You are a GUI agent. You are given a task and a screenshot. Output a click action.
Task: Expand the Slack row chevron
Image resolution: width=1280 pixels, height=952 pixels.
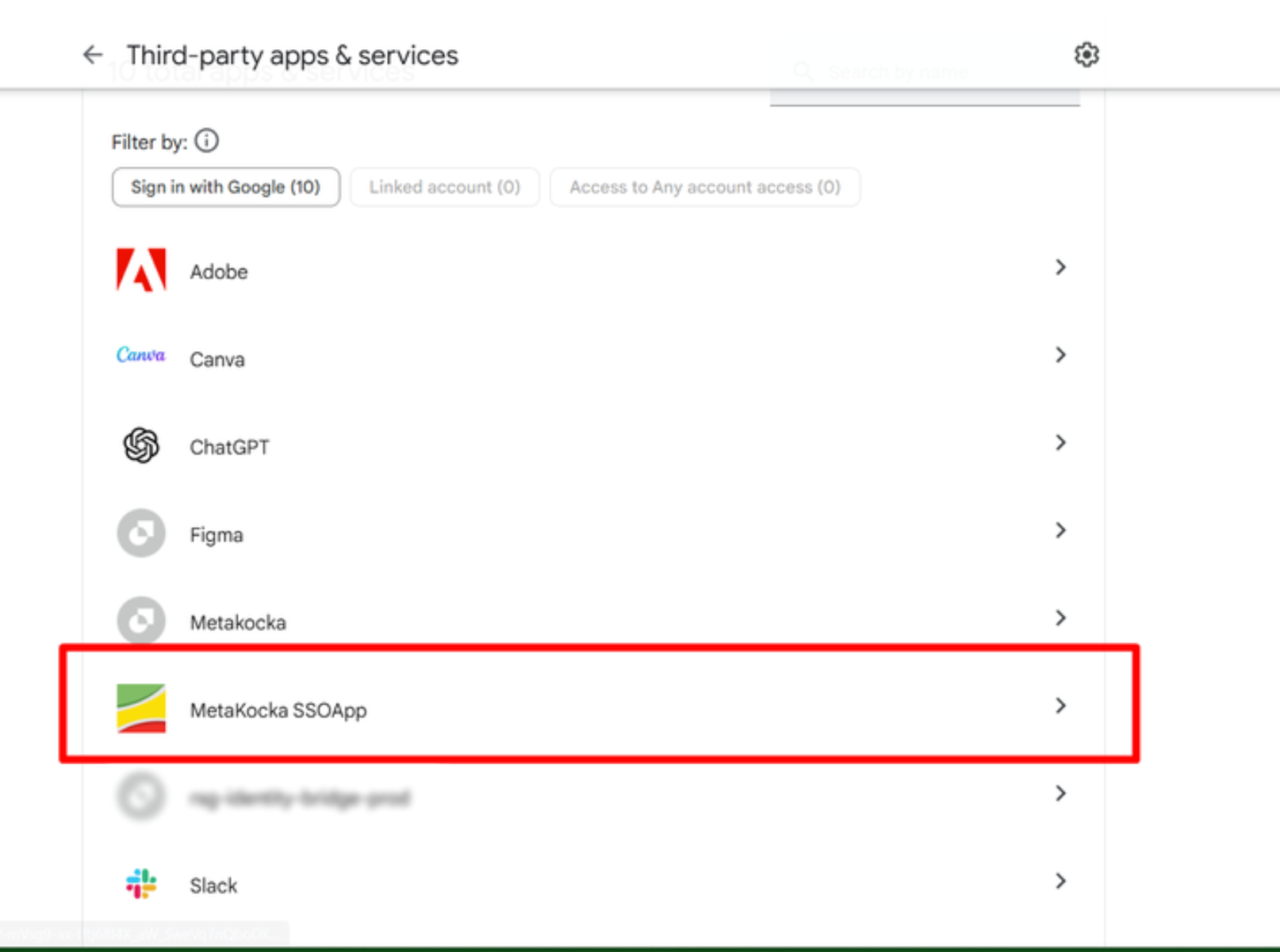[x=1060, y=881]
